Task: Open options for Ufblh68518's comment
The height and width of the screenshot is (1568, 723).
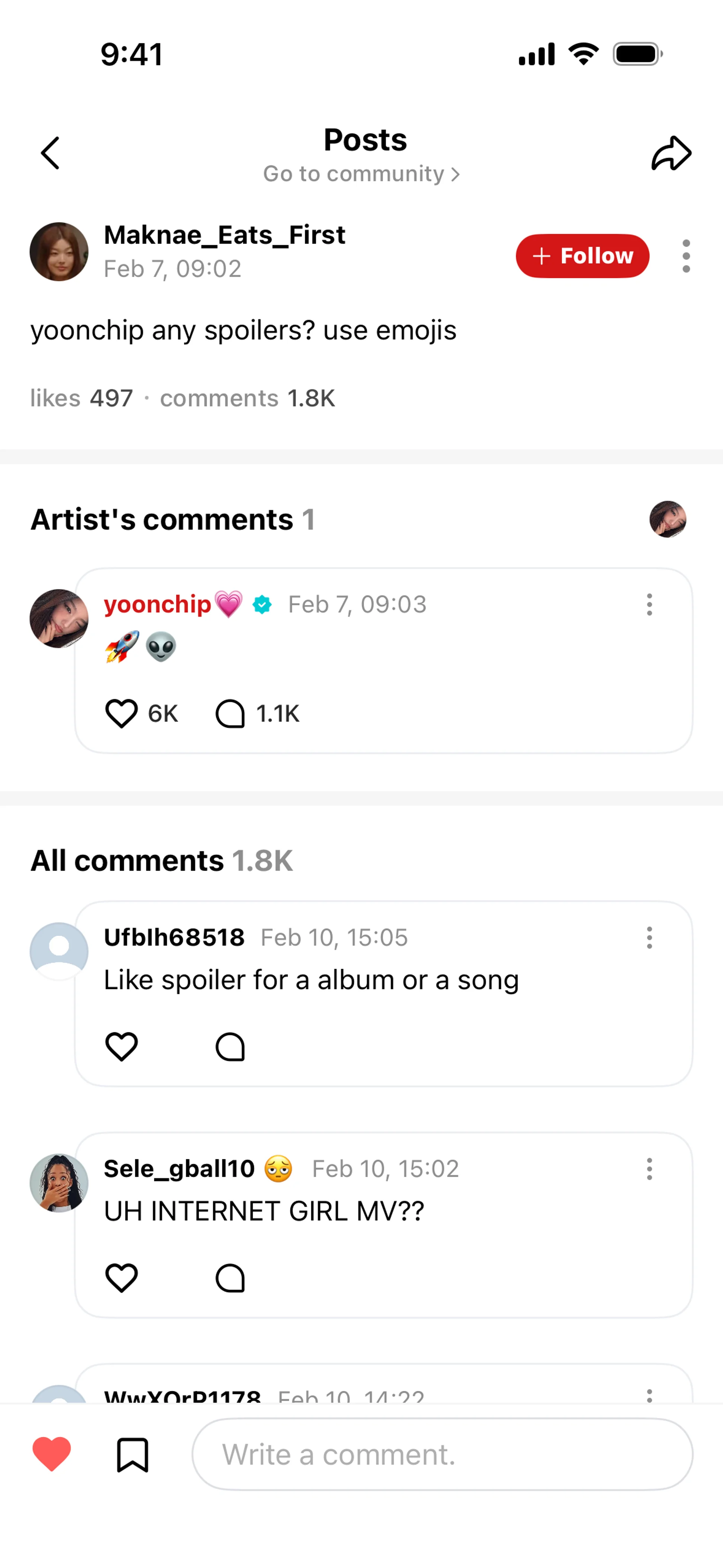Action: [x=649, y=938]
